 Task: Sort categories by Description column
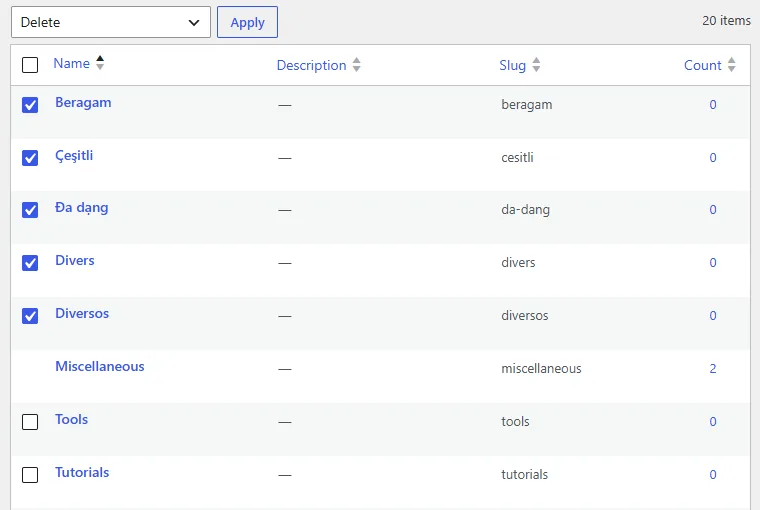(311, 65)
